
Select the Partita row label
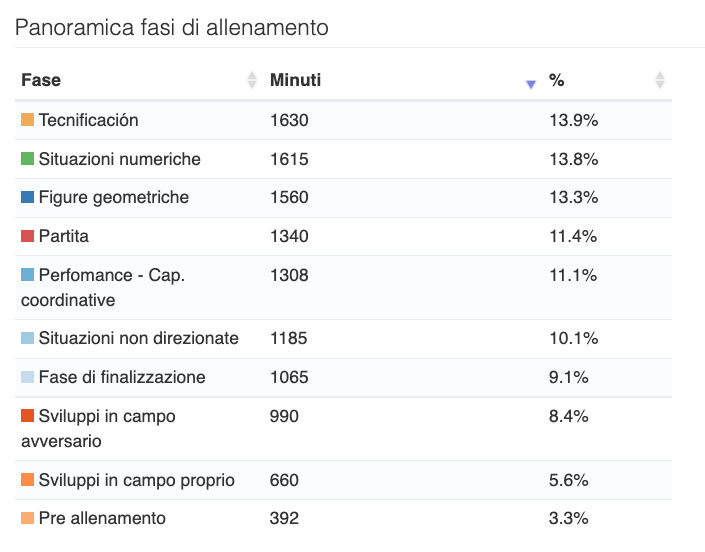tap(64, 237)
